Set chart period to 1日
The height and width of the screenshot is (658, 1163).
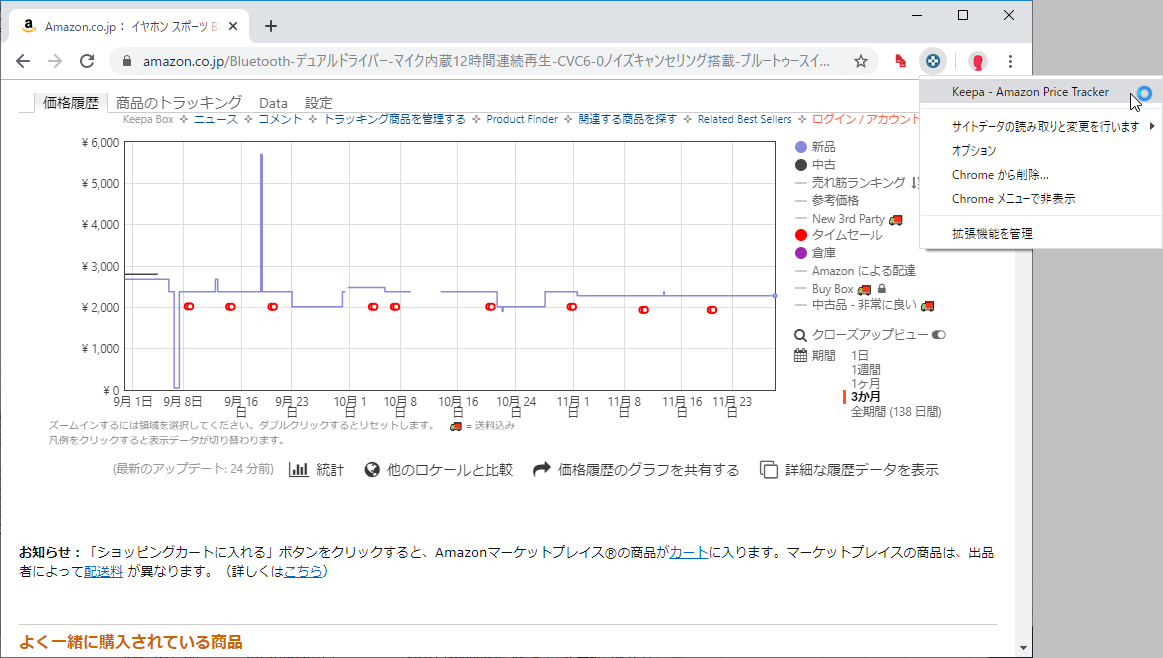860,355
